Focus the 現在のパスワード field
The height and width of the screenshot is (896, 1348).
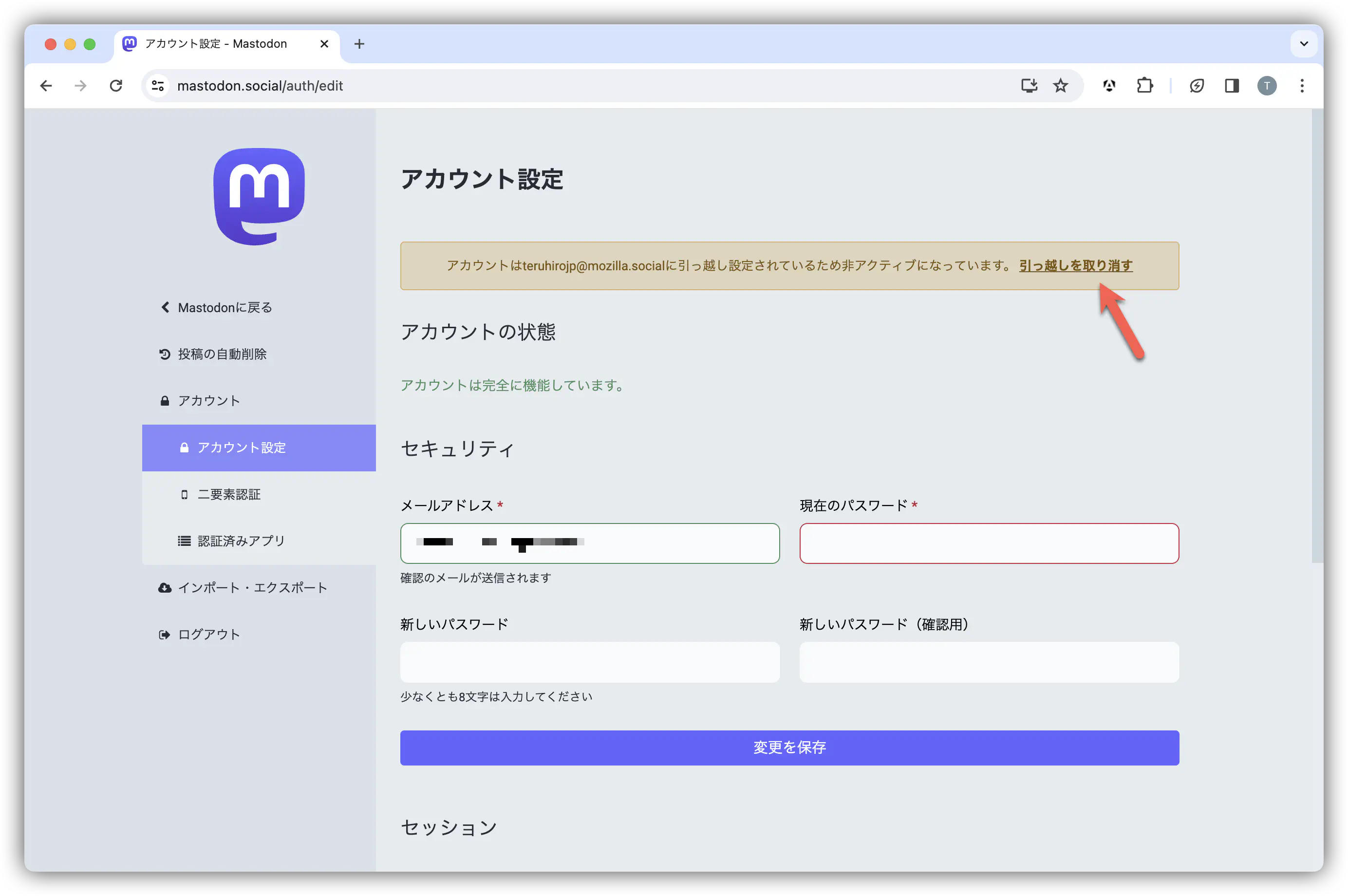(989, 543)
